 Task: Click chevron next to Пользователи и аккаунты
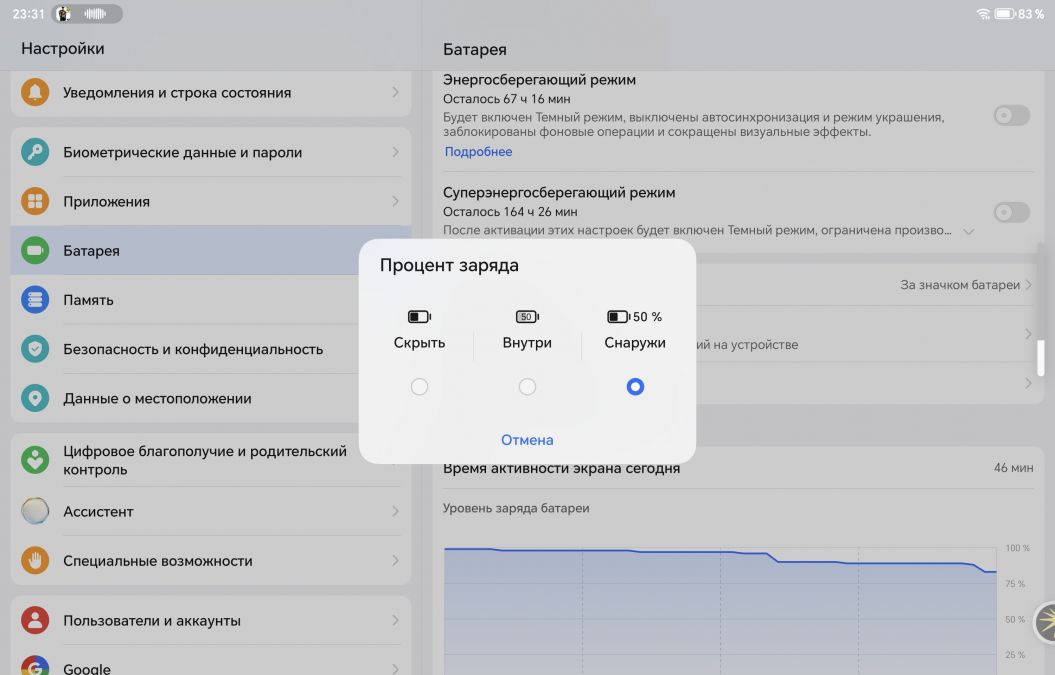pos(396,620)
